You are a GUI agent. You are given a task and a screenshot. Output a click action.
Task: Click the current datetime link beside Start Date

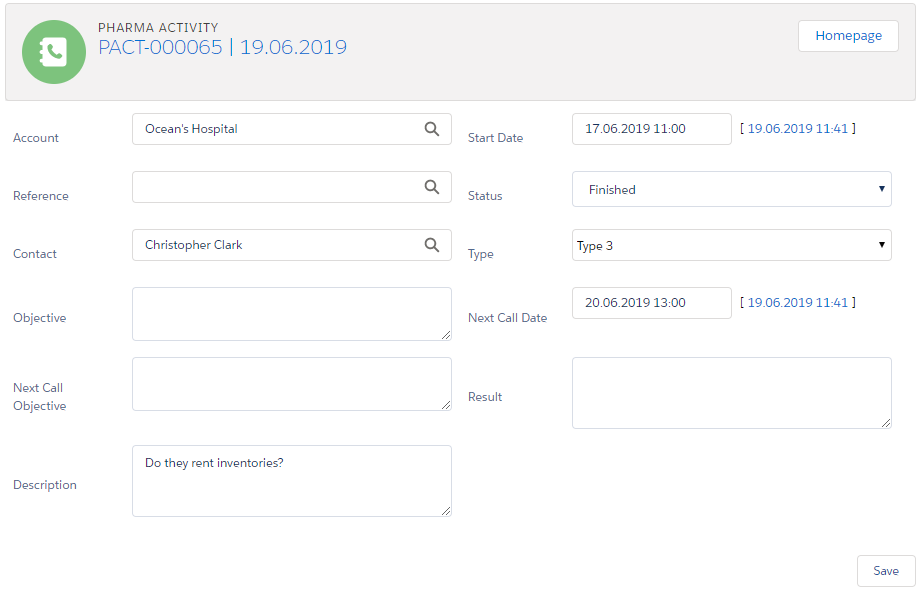(x=797, y=129)
